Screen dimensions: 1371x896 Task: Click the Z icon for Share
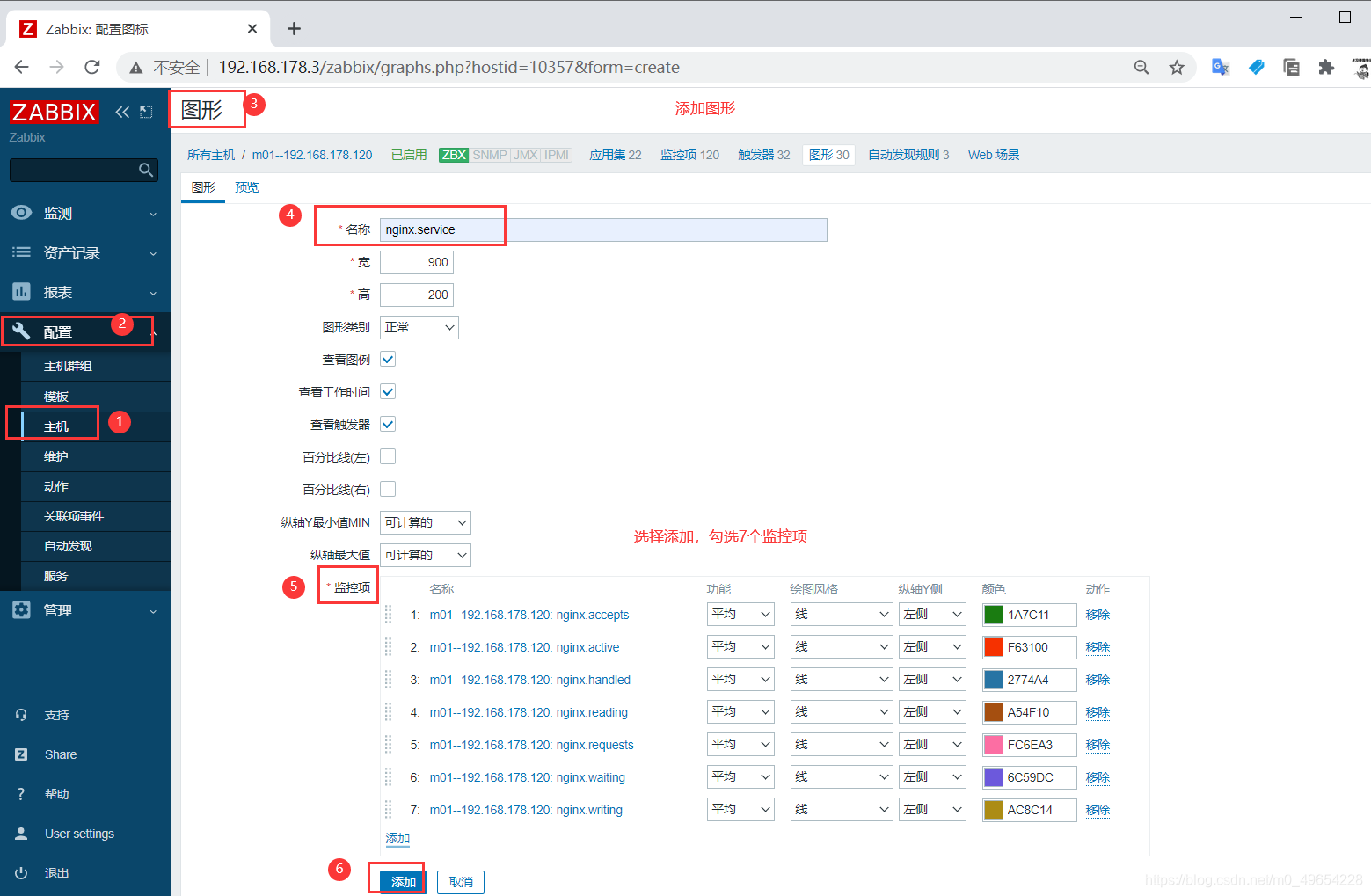pos(21,754)
